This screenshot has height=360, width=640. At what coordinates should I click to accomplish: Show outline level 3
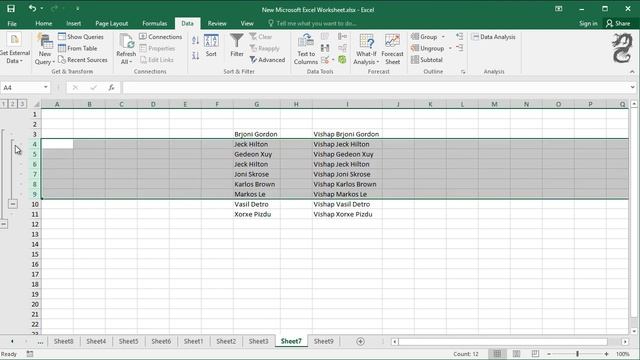(22, 104)
